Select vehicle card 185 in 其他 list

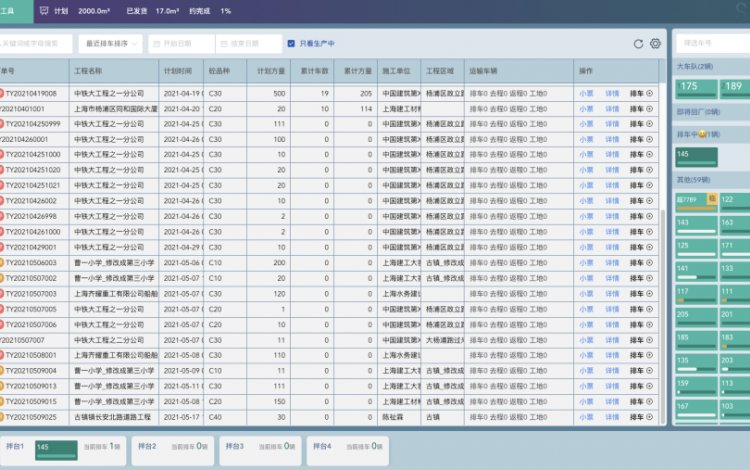696,341
